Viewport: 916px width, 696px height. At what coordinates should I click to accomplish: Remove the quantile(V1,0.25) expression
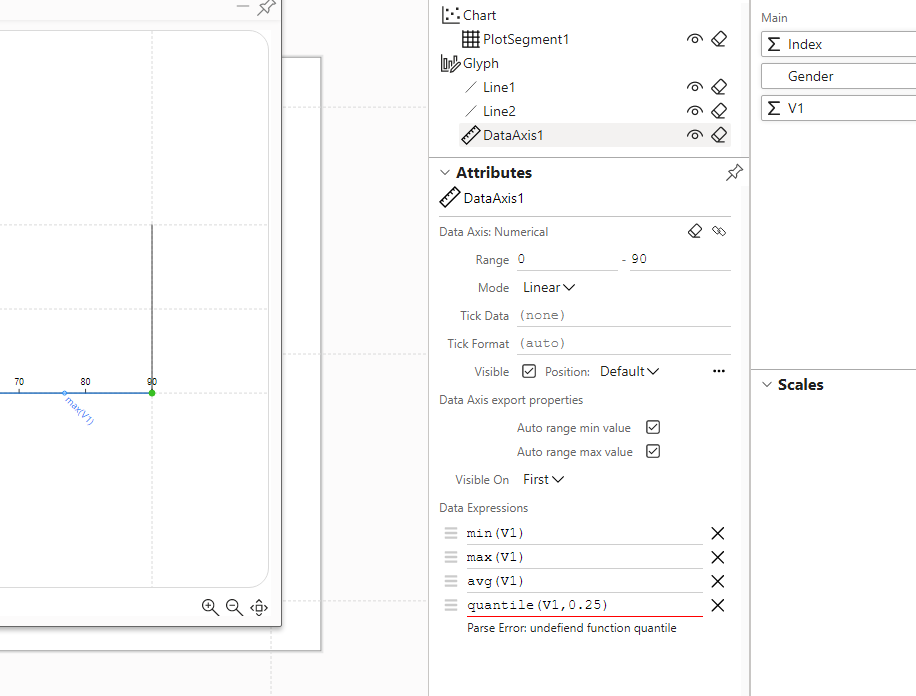click(717, 604)
